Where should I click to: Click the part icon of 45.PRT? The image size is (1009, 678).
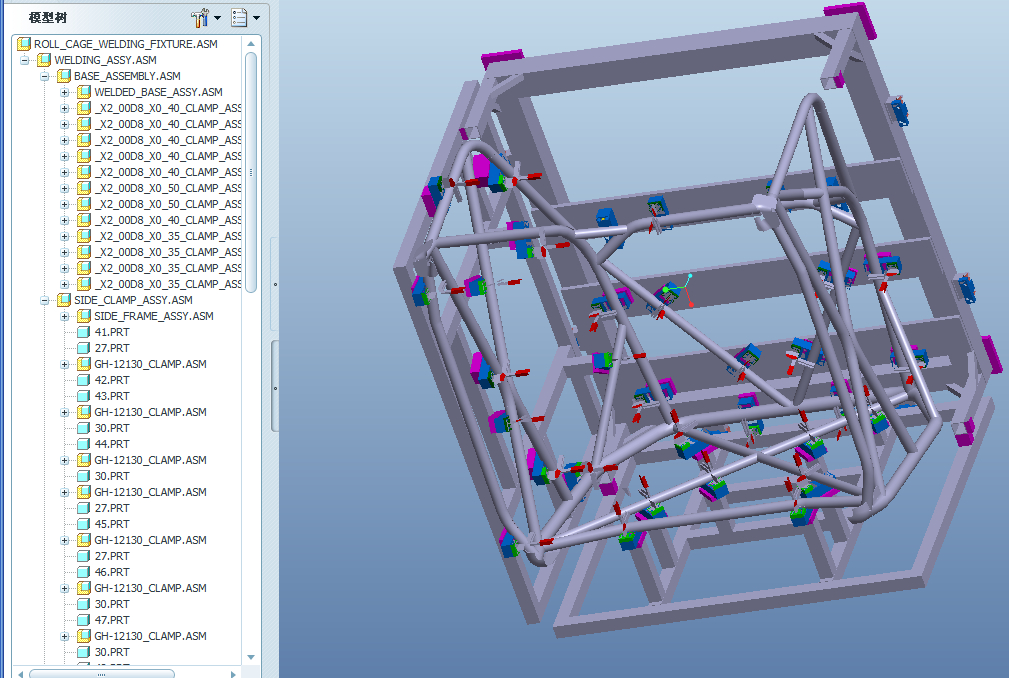tap(84, 524)
